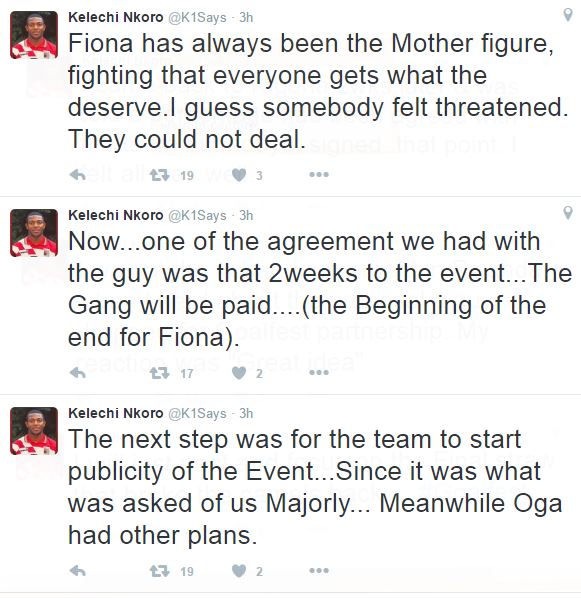Viewport: 581px width, 598px height.
Task: Like the 'Now...one of the agreement' tweet
Action: point(239,373)
